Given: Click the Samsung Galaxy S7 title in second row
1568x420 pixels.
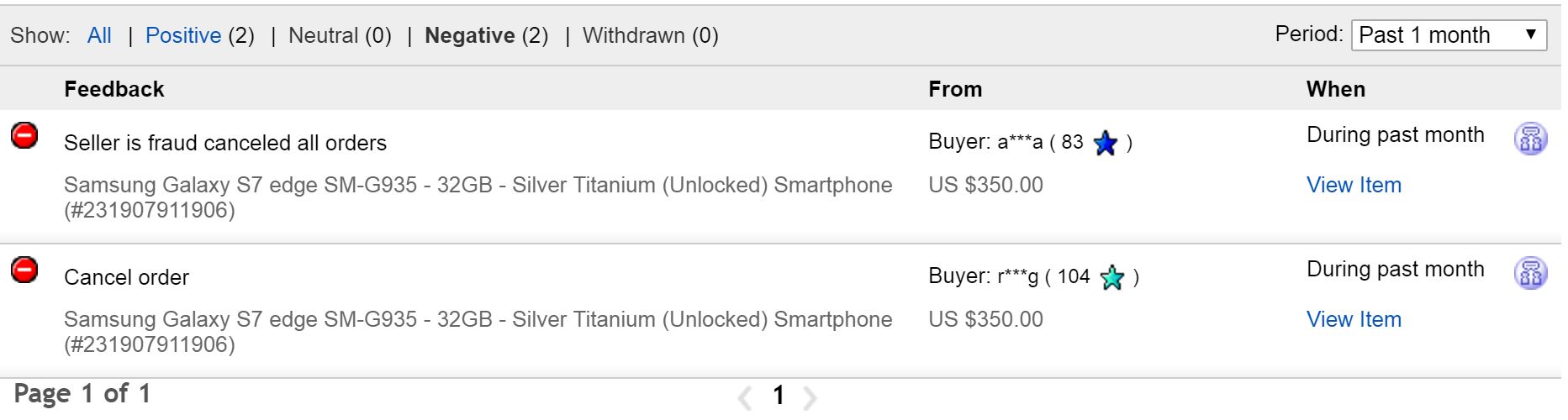Looking at the screenshot, I should pyautogui.click(x=478, y=320).
